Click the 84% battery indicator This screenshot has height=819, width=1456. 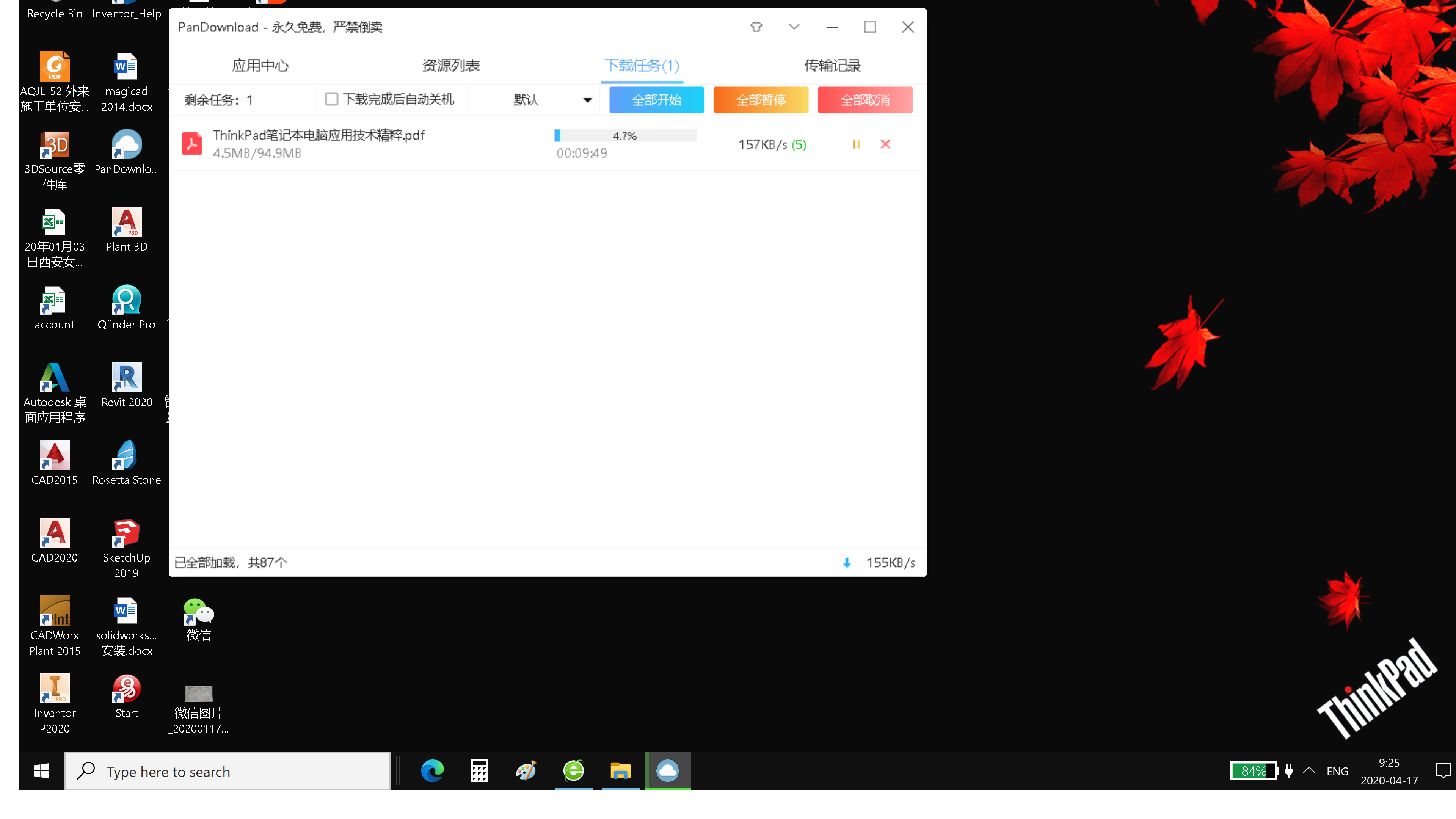pyautogui.click(x=1255, y=771)
